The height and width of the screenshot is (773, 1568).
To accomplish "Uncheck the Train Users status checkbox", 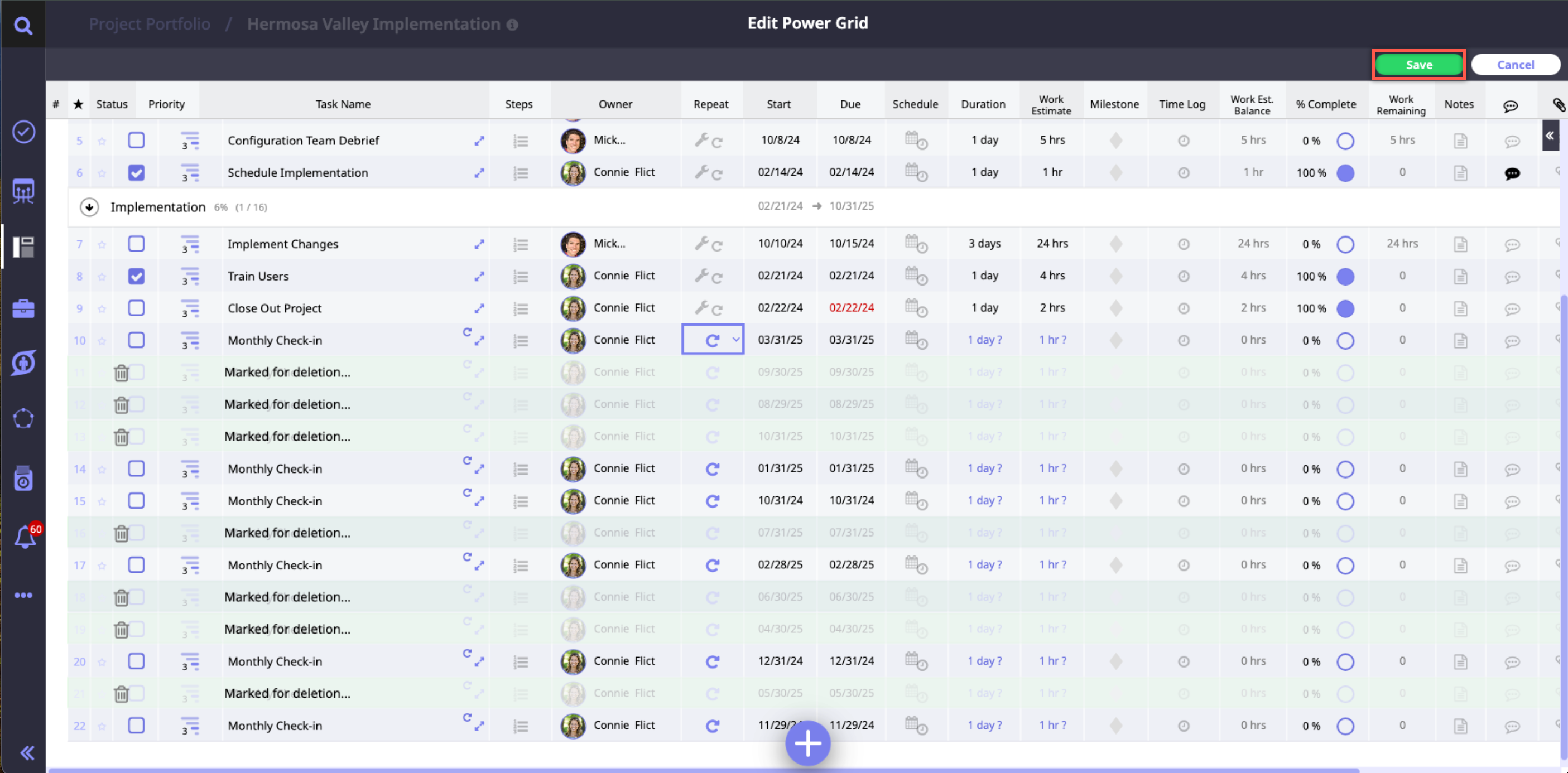I will 136,276.
